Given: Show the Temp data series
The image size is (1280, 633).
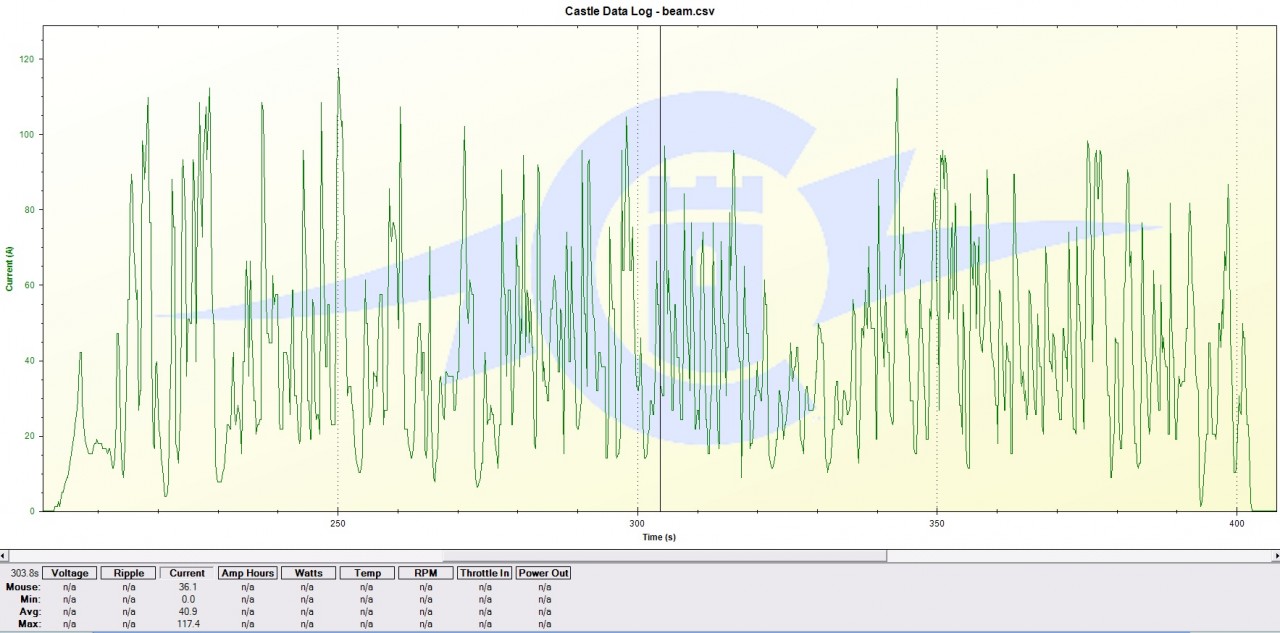Looking at the screenshot, I should [x=367, y=573].
